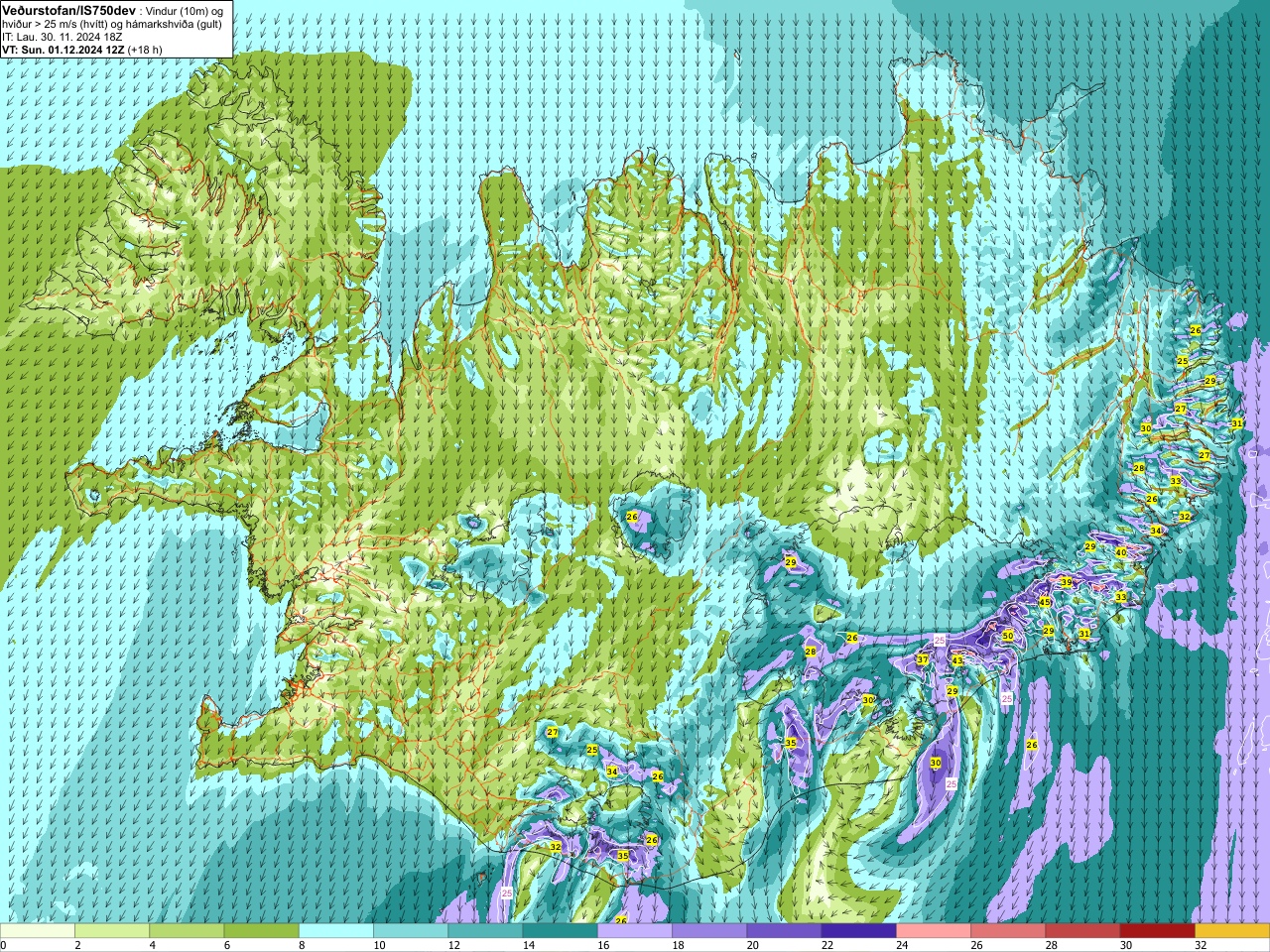Click the legend scale label 4
This screenshot has height=952, width=1270.
point(152,945)
